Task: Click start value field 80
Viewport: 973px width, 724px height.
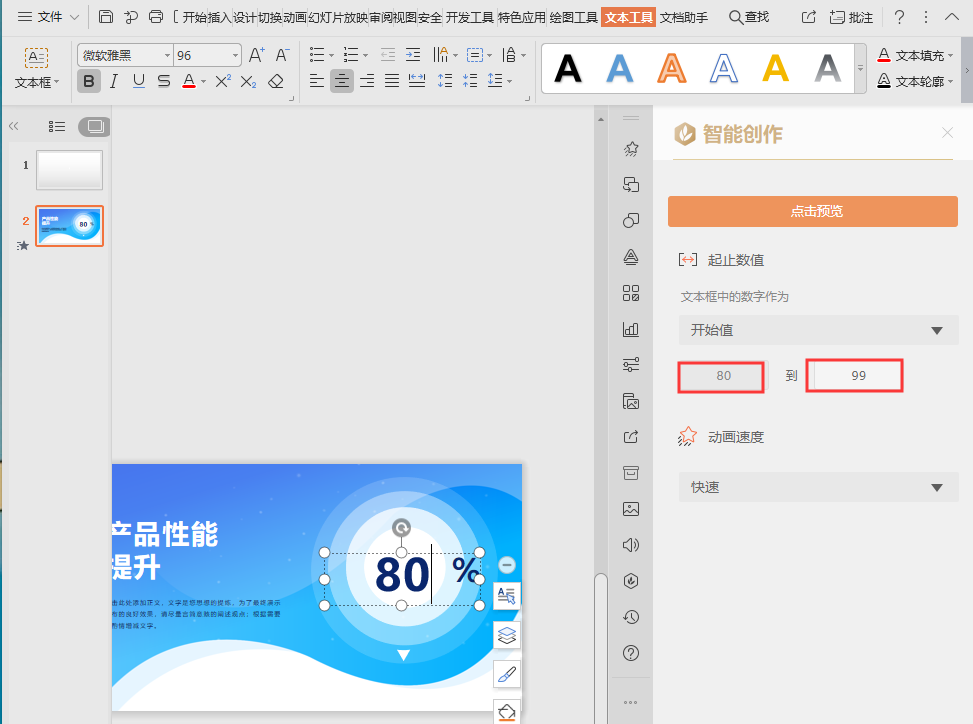Action: click(721, 376)
